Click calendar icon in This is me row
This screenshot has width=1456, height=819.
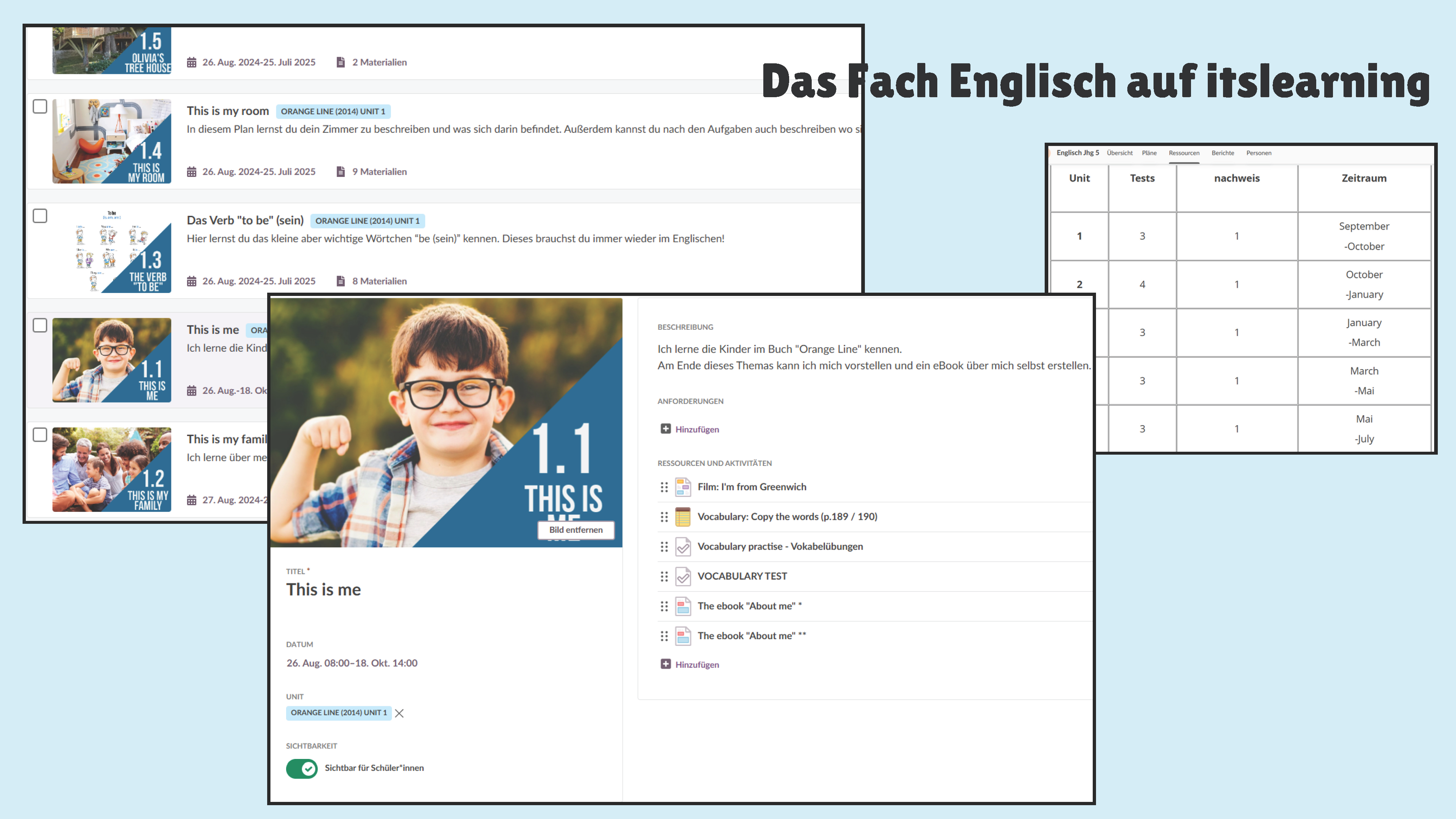coord(191,391)
